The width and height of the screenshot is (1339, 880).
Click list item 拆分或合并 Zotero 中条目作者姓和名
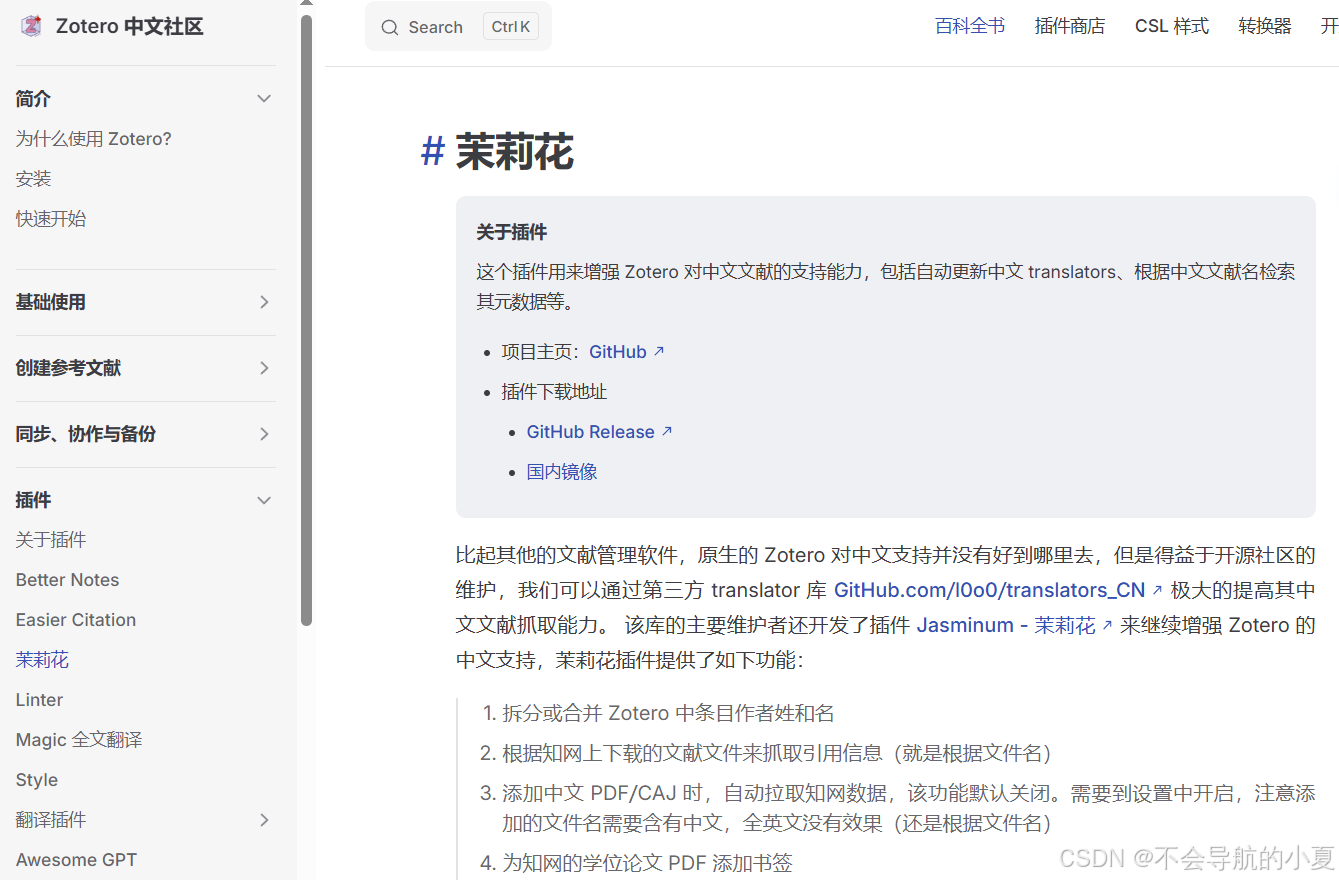668,713
